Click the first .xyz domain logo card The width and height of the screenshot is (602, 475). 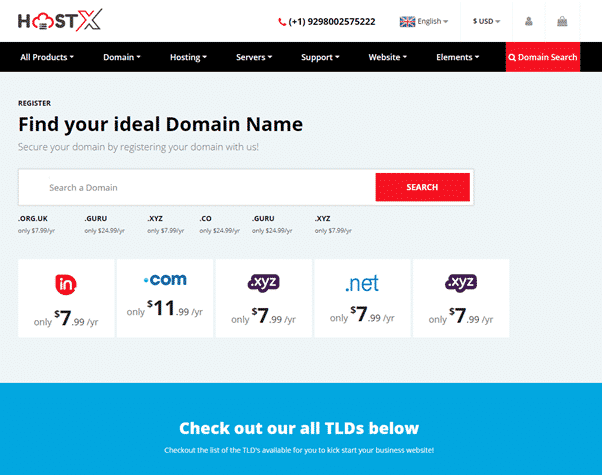(262, 298)
